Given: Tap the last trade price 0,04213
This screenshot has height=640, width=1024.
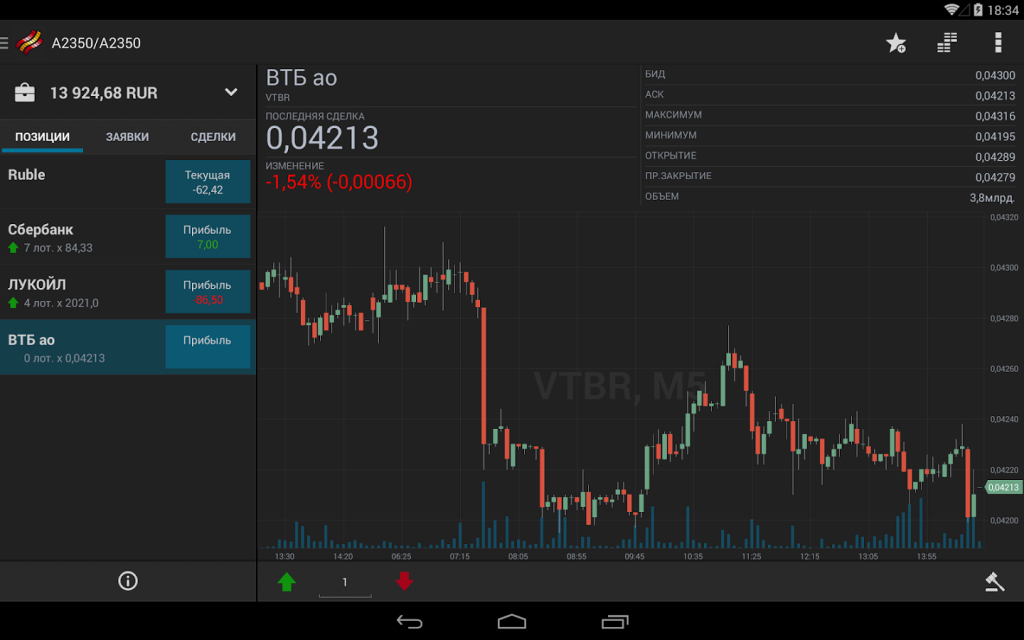Looking at the screenshot, I should coord(322,138).
